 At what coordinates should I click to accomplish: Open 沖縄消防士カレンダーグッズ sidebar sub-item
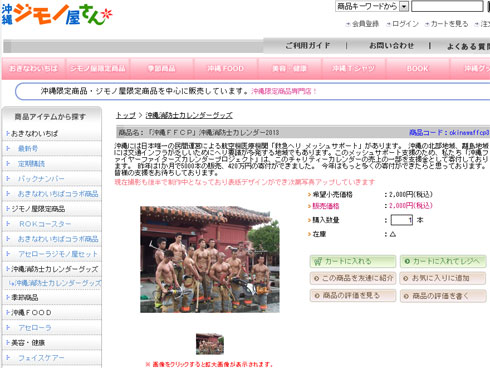[58, 283]
